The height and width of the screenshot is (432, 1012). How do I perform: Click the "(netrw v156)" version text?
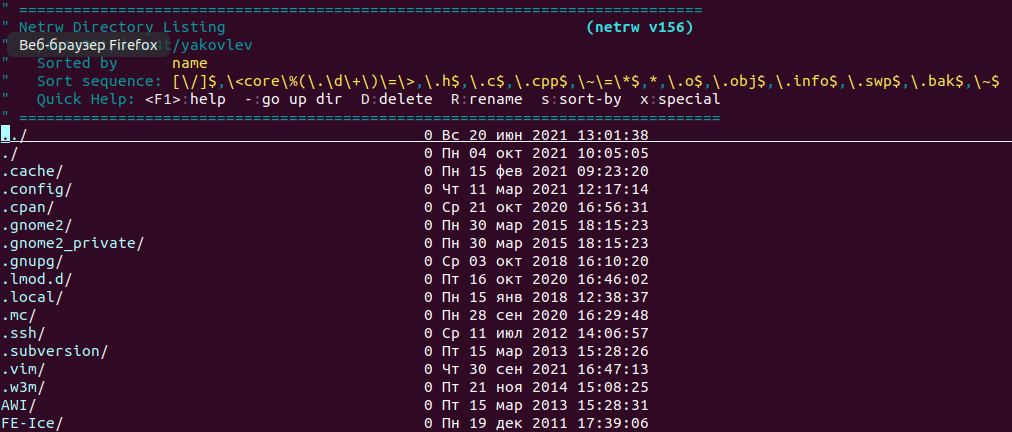[640, 27]
